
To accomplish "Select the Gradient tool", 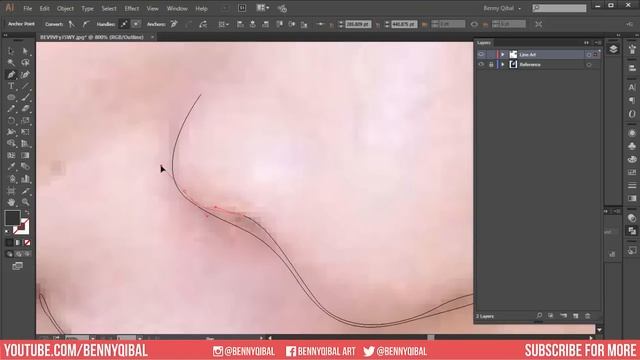I will point(25,155).
